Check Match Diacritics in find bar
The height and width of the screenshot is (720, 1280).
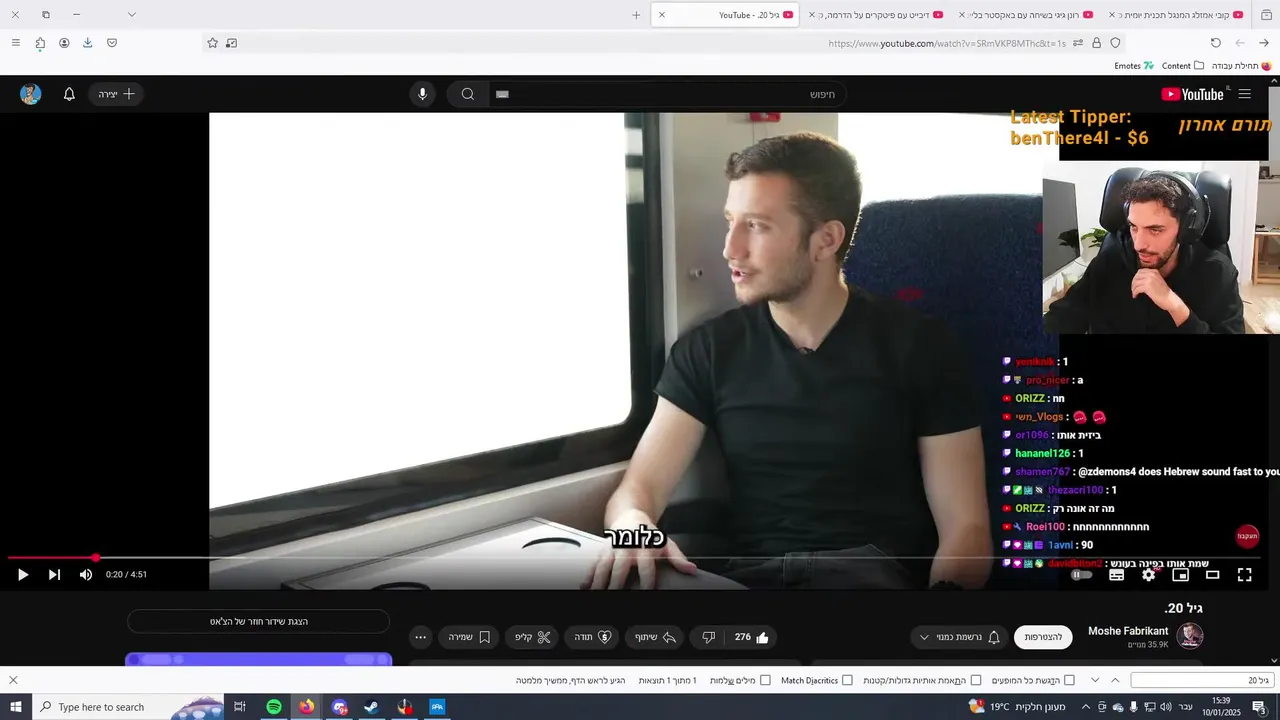point(816,680)
